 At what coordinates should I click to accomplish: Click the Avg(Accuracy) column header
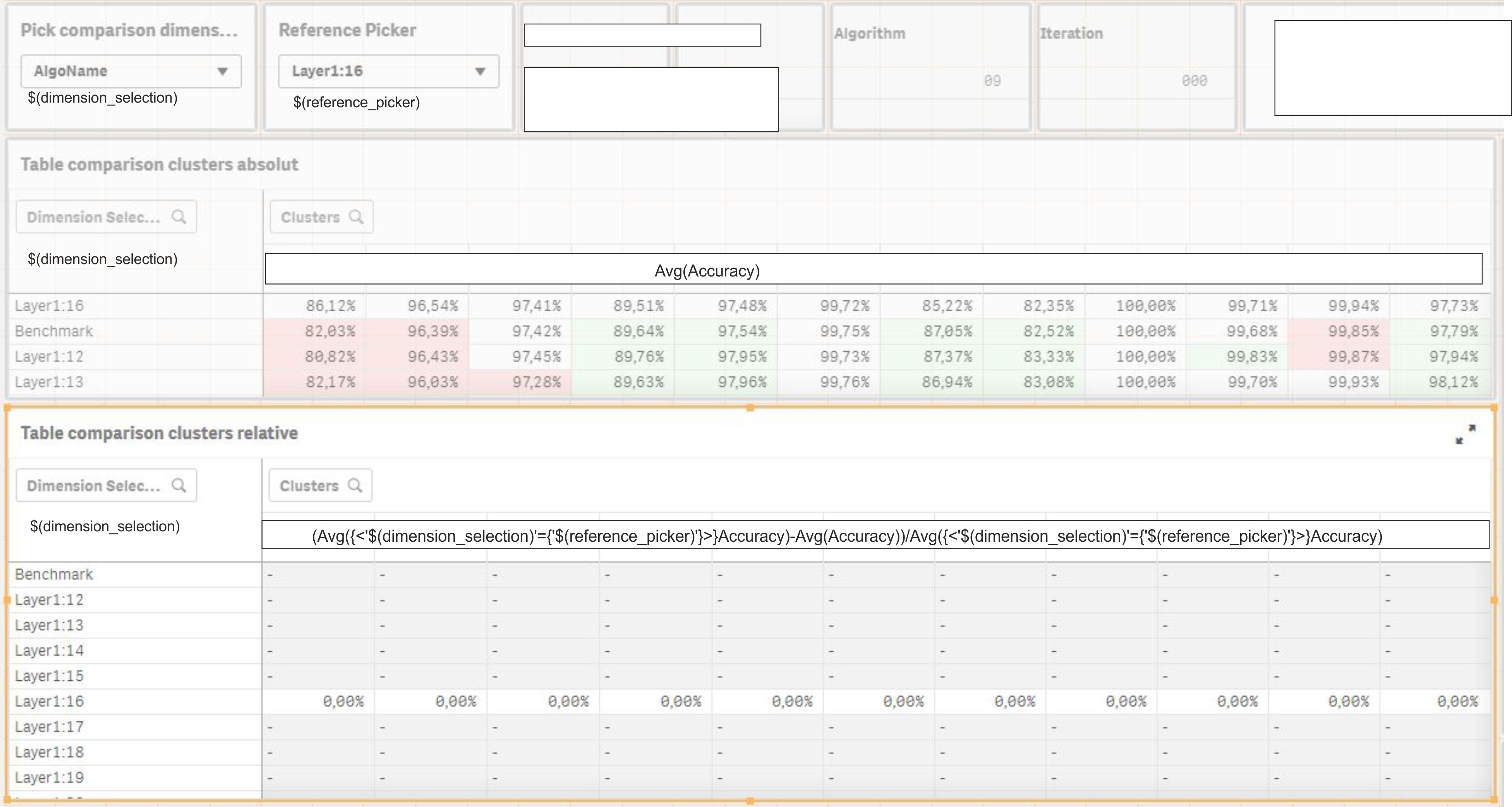(x=707, y=271)
